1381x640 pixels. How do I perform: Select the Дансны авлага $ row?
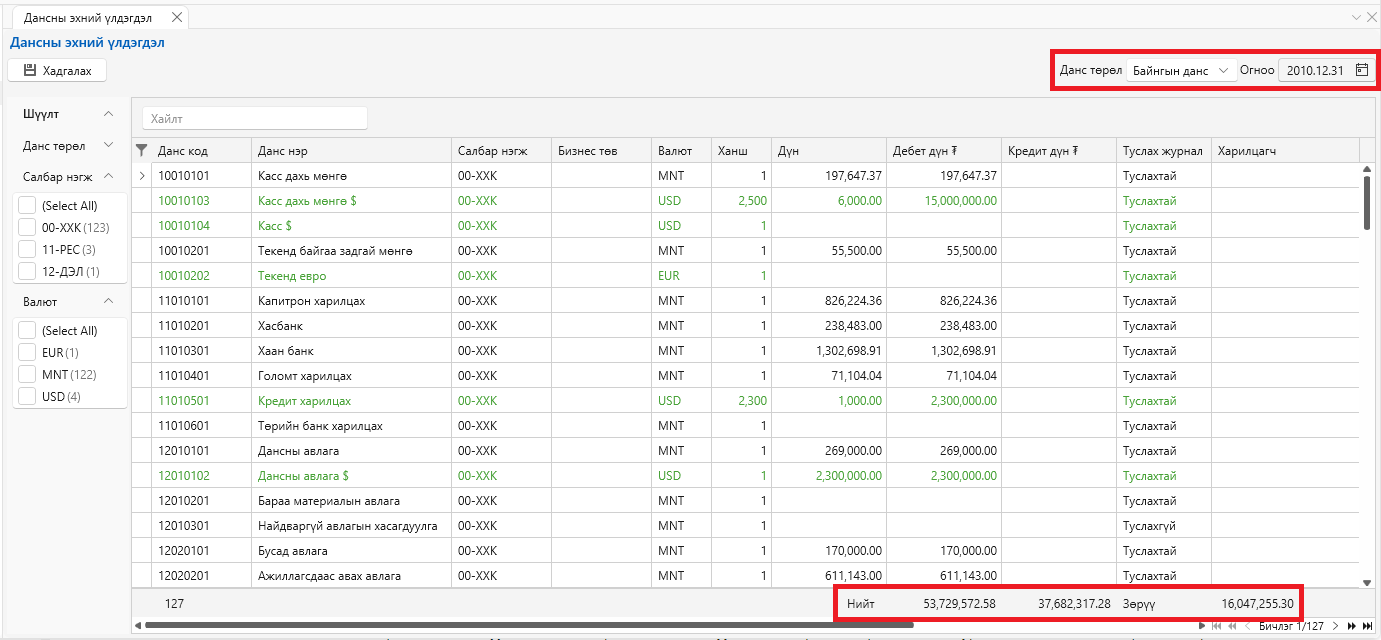click(x=745, y=476)
